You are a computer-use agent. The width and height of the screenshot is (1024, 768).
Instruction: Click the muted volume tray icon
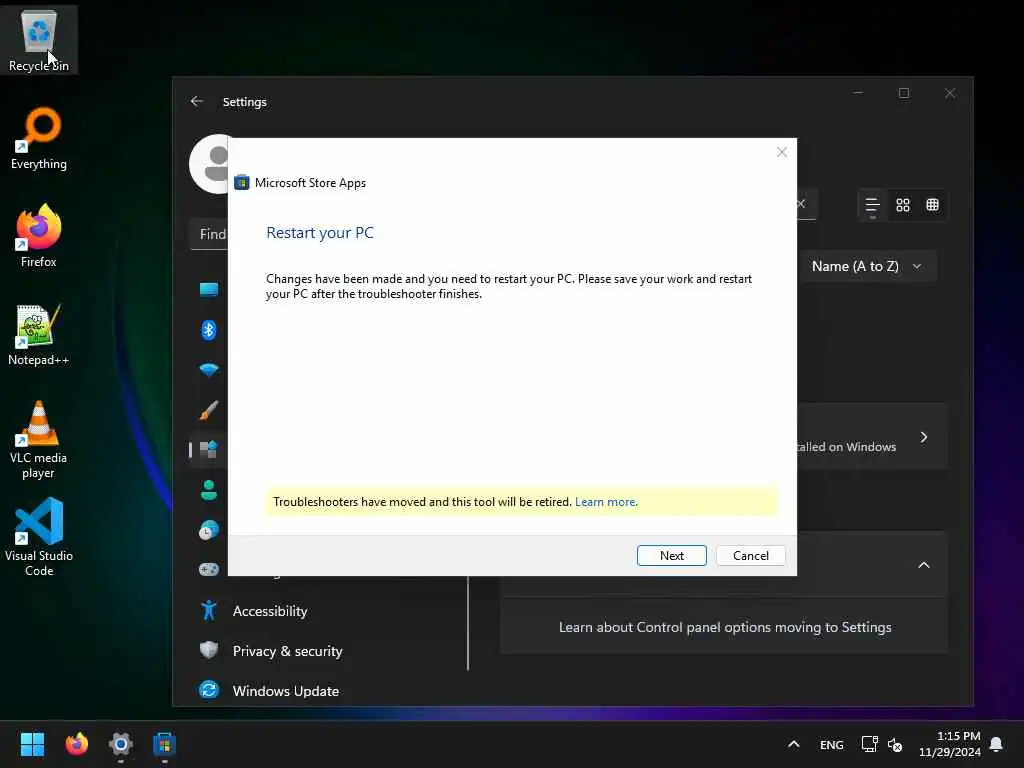point(895,744)
